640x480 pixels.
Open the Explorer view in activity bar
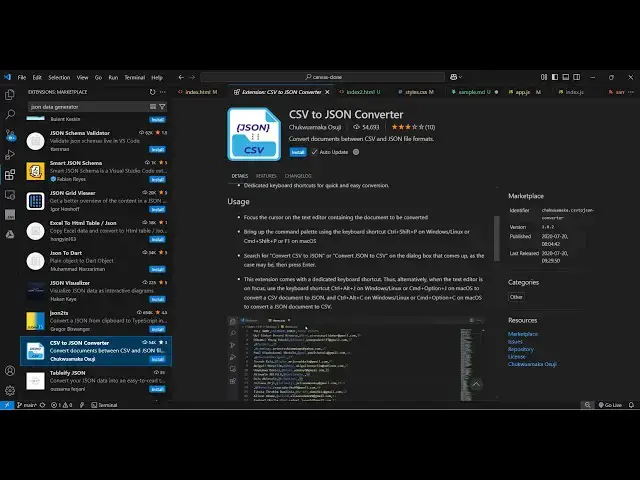pos(10,95)
